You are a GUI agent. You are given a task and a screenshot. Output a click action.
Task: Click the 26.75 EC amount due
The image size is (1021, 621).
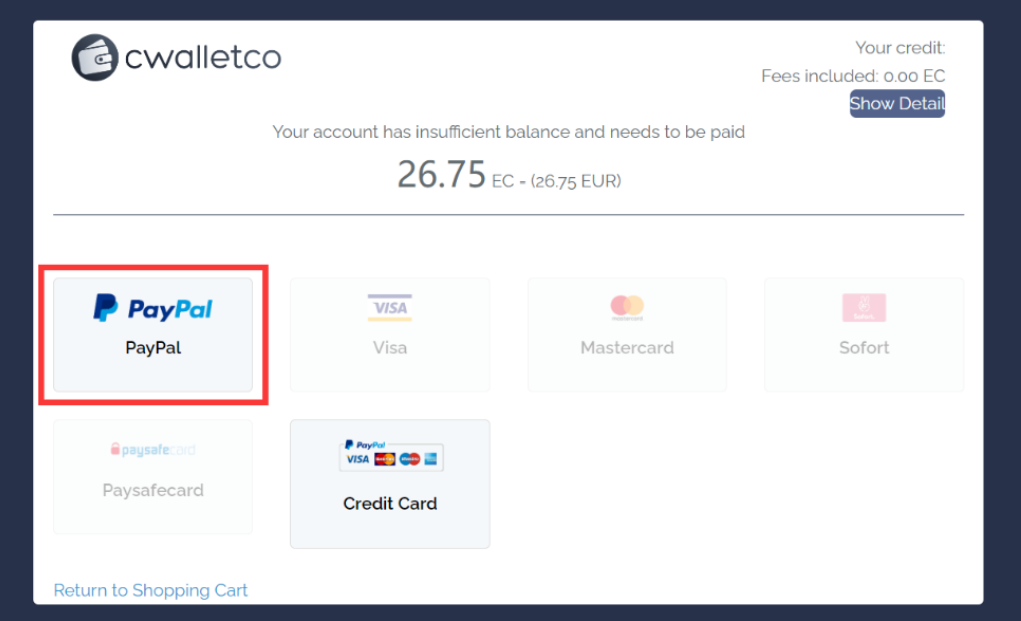[509, 174]
